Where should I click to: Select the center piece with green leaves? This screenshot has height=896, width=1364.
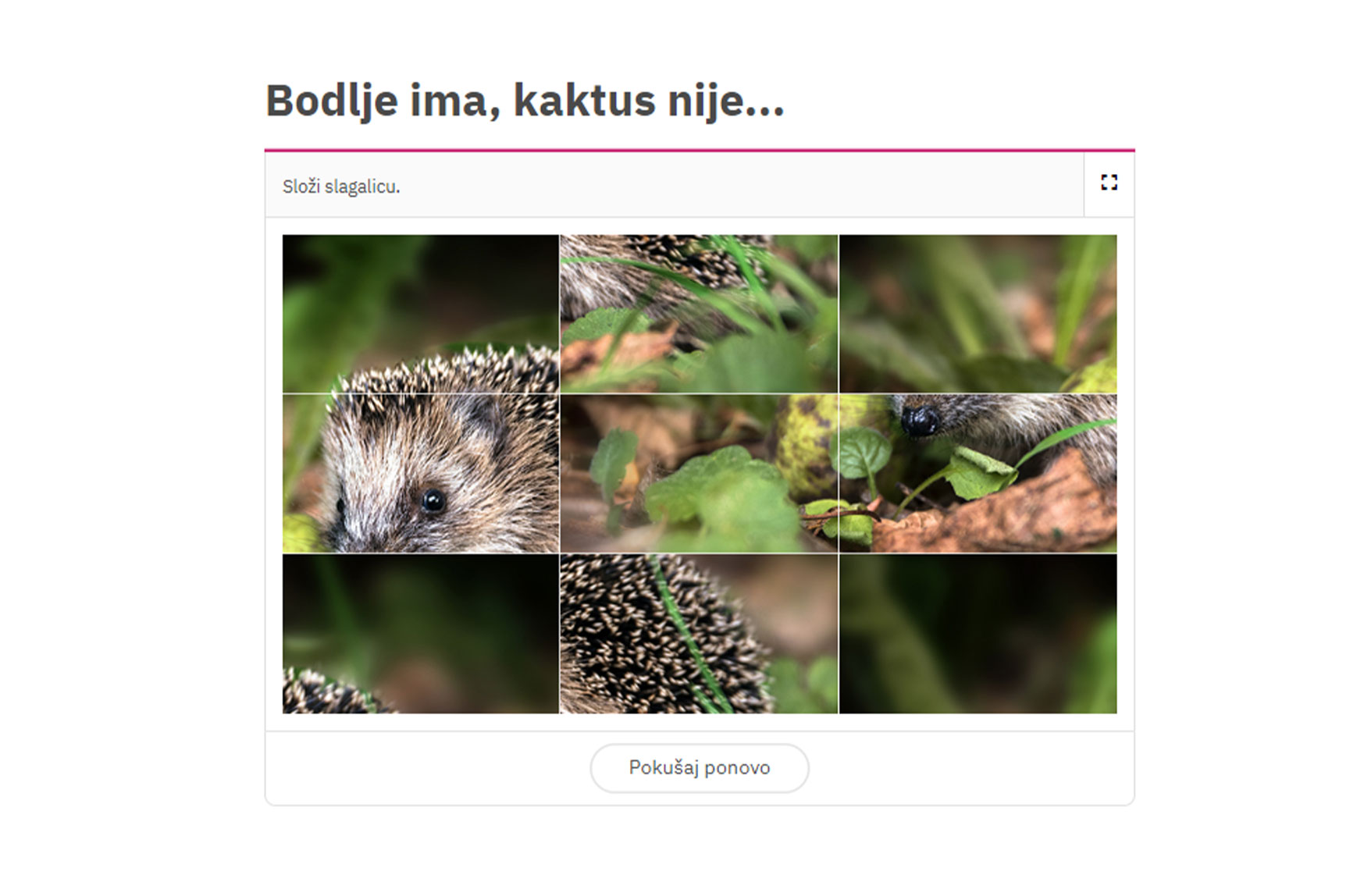pos(699,473)
